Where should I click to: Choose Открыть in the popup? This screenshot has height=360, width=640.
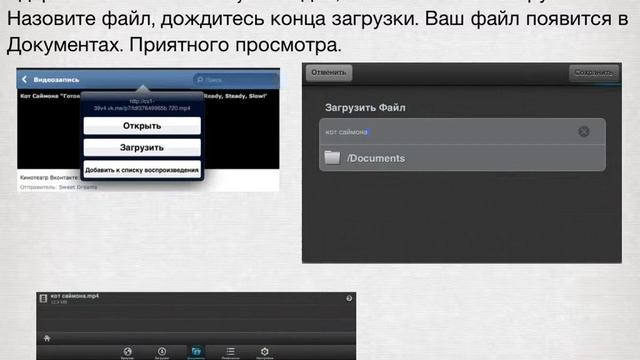pyautogui.click(x=142, y=126)
